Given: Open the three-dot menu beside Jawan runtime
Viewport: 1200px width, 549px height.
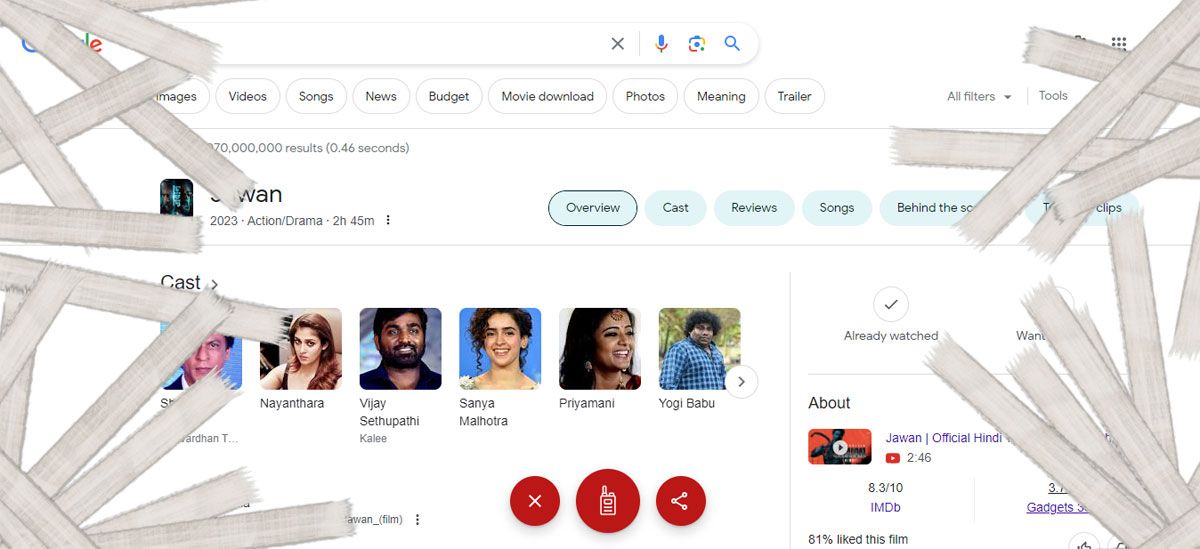Looking at the screenshot, I should click(x=388, y=220).
